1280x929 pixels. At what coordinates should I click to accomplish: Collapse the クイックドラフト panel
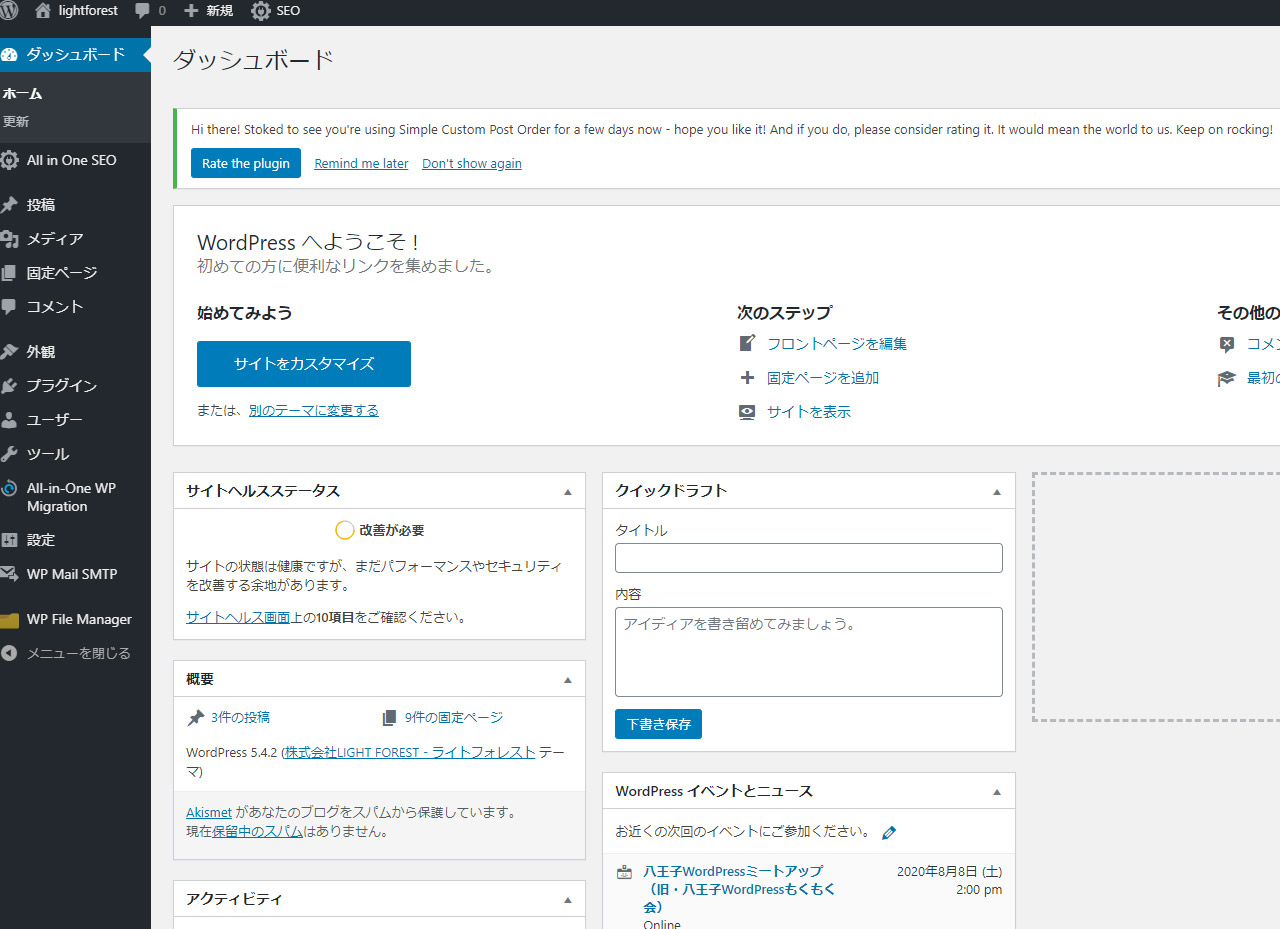pos(996,492)
